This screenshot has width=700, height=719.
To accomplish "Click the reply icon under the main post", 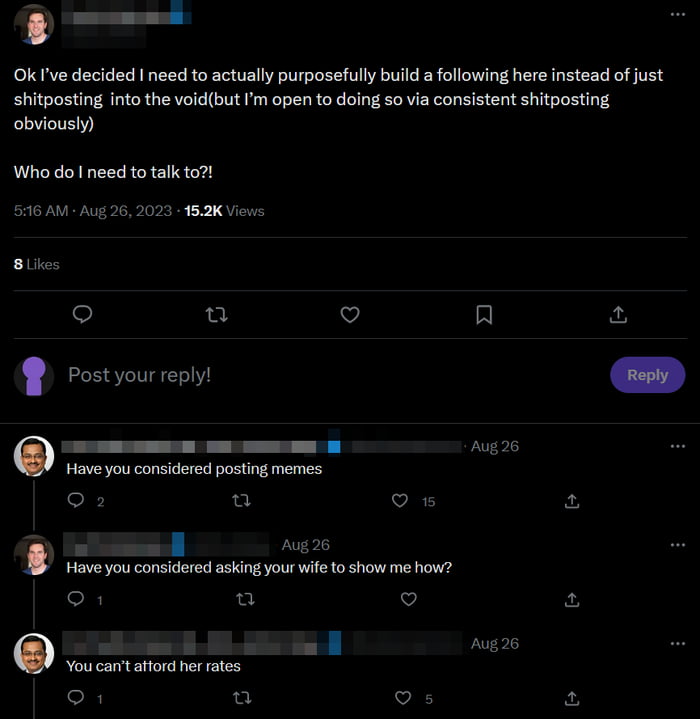I will pyautogui.click(x=84, y=315).
